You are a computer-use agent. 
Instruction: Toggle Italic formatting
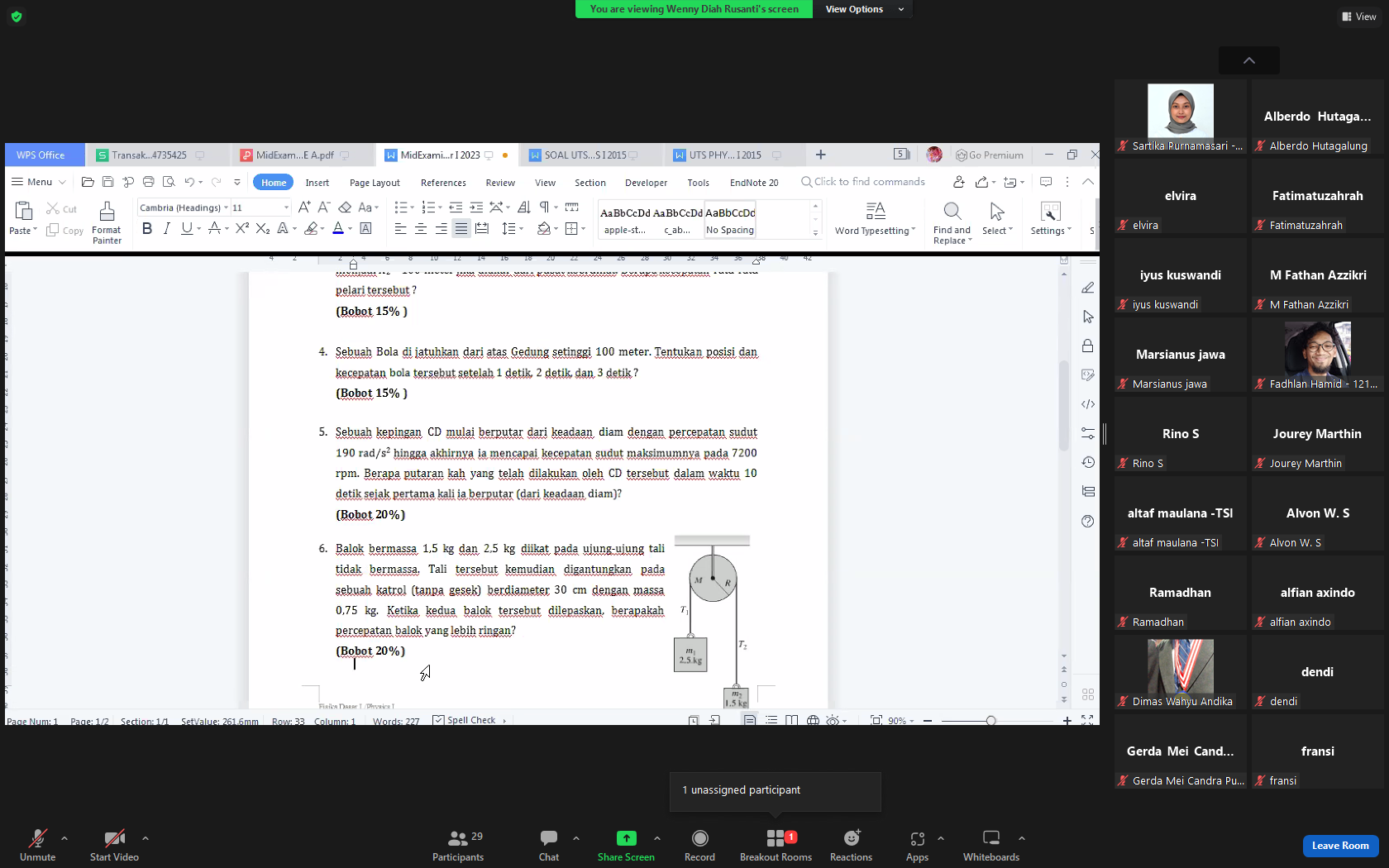tap(167, 228)
